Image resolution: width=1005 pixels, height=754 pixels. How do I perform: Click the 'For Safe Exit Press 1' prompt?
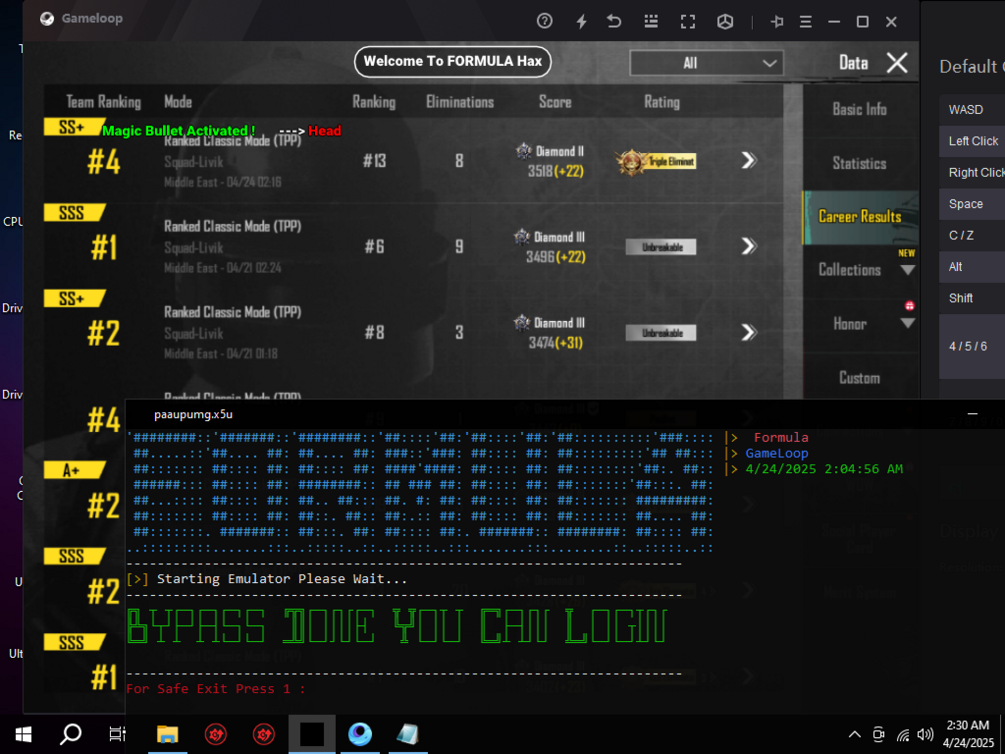point(215,689)
